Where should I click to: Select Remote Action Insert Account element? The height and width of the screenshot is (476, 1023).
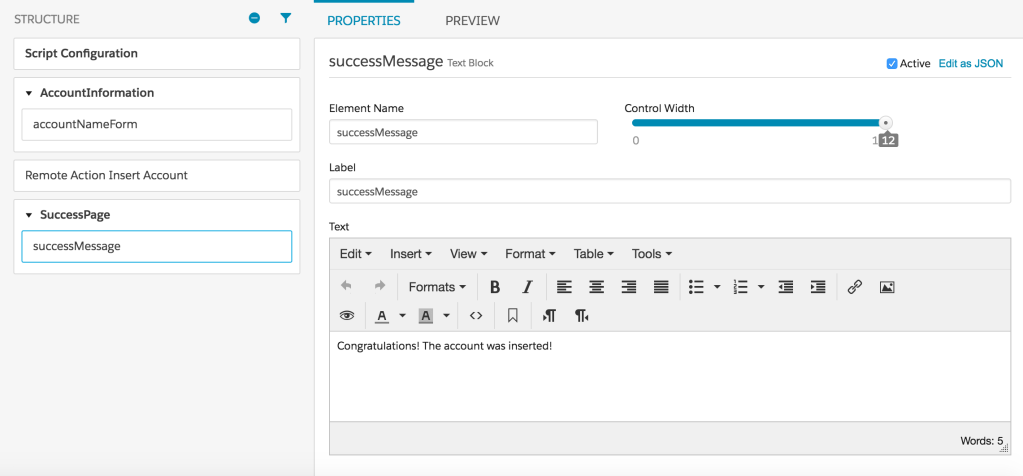click(x=156, y=175)
